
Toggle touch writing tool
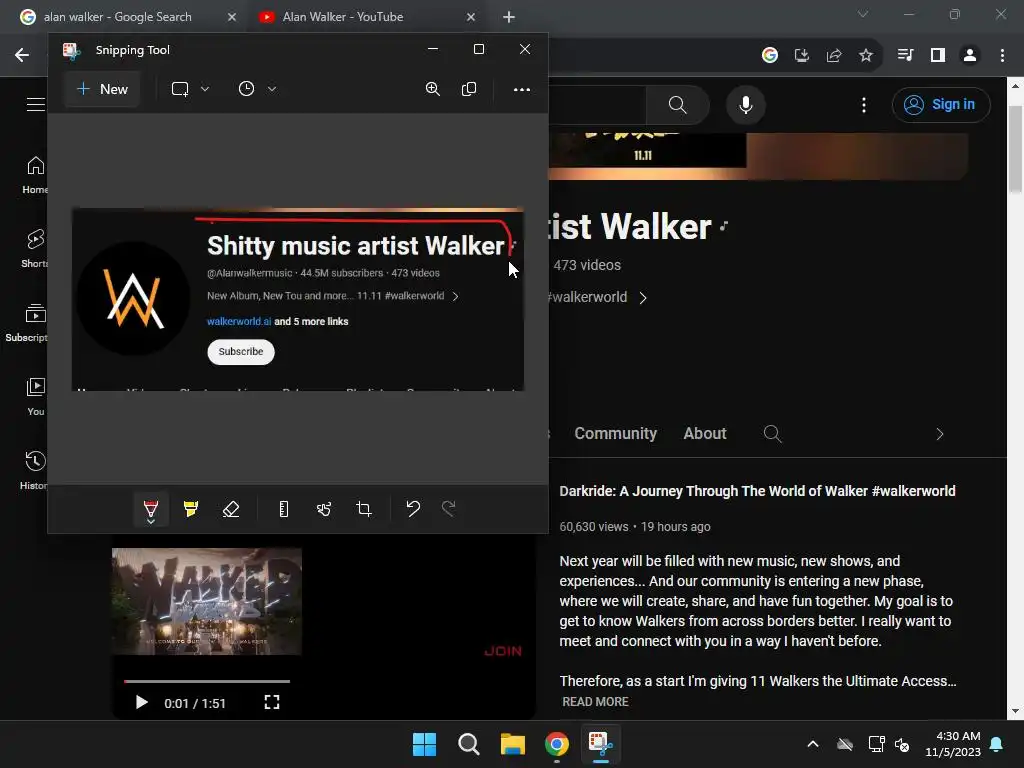tap(324, 509)
